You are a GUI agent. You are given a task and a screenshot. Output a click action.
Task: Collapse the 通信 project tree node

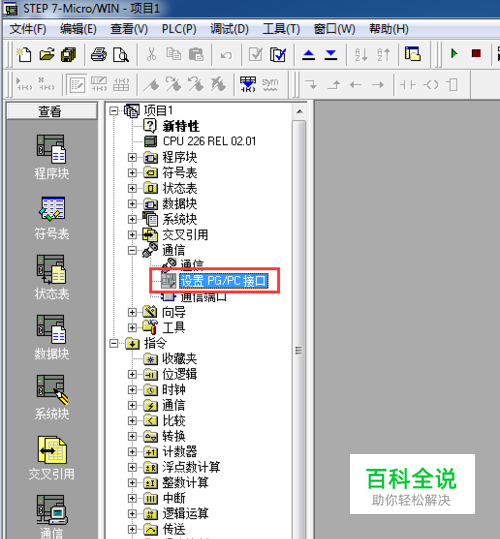(132, 250)
